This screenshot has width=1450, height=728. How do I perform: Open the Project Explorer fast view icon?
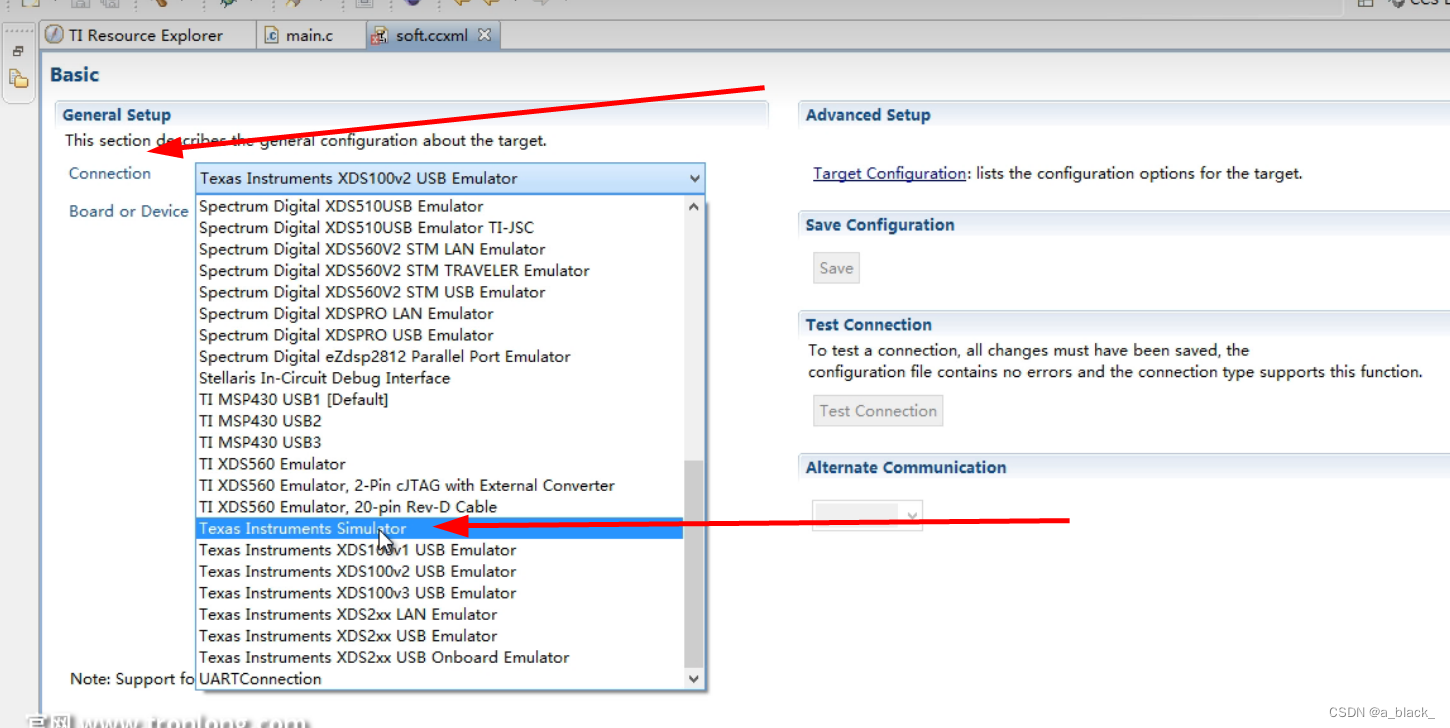click(x=18, y=78)
